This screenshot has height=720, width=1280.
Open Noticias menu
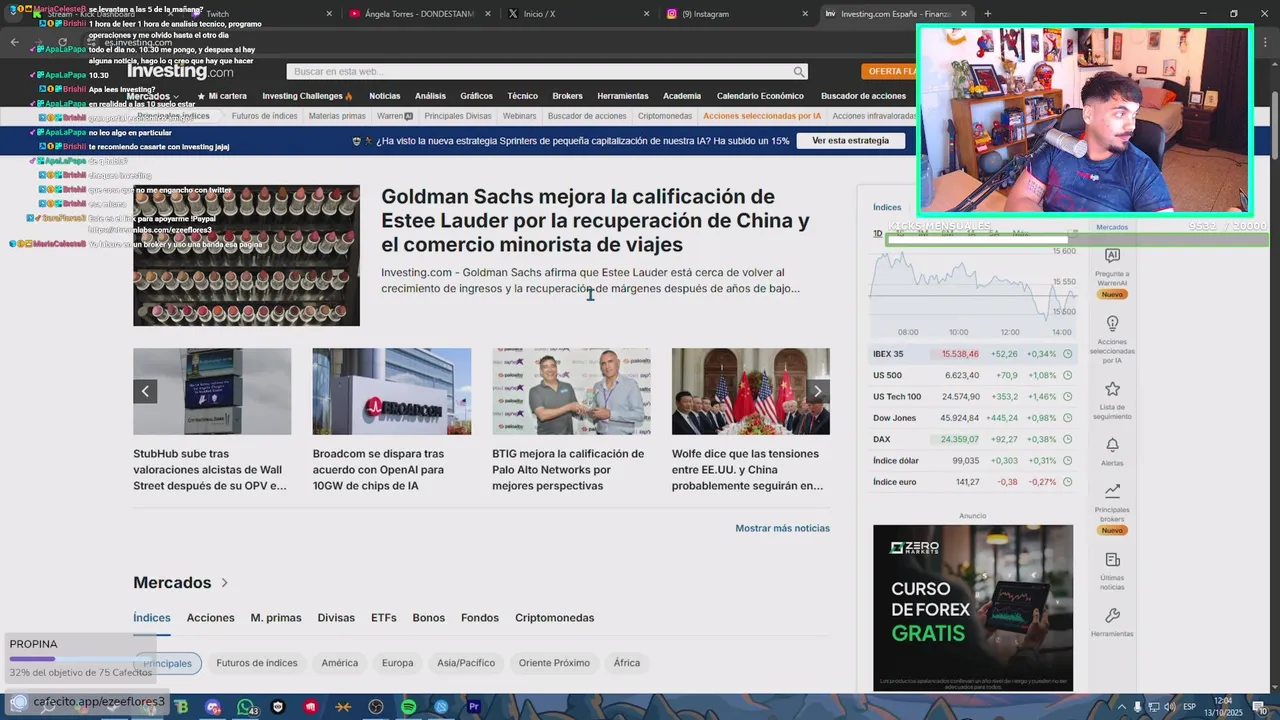tap(384, 96)
